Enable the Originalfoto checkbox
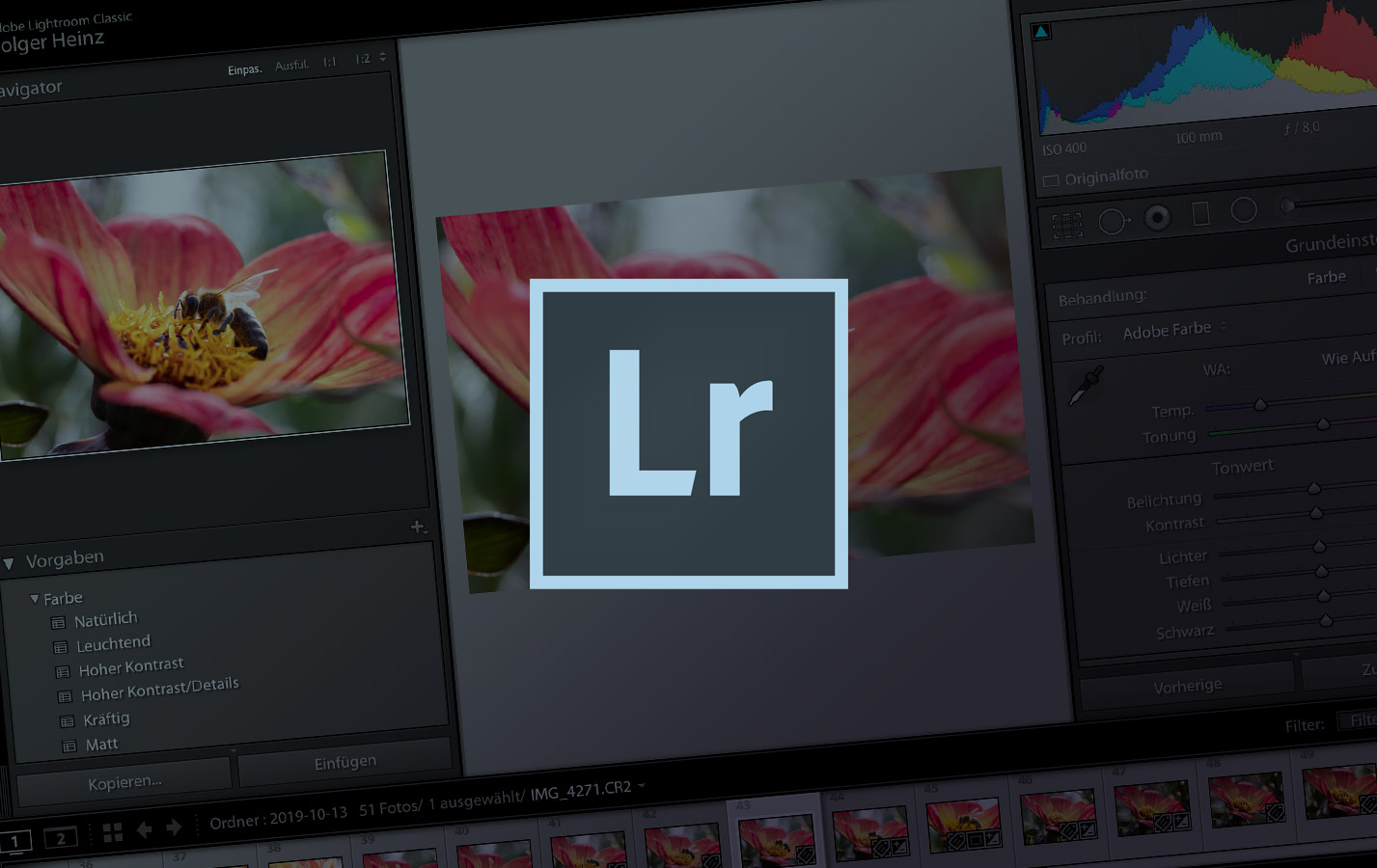 (x=1051, y=180)
